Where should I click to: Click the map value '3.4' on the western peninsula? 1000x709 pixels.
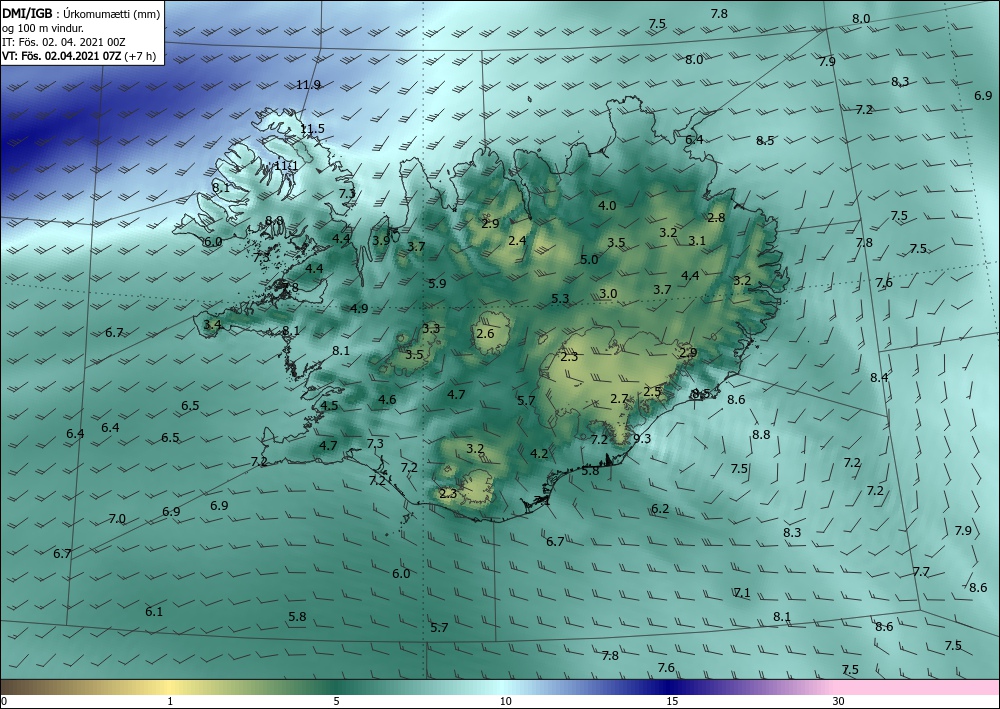coord(212,325)
